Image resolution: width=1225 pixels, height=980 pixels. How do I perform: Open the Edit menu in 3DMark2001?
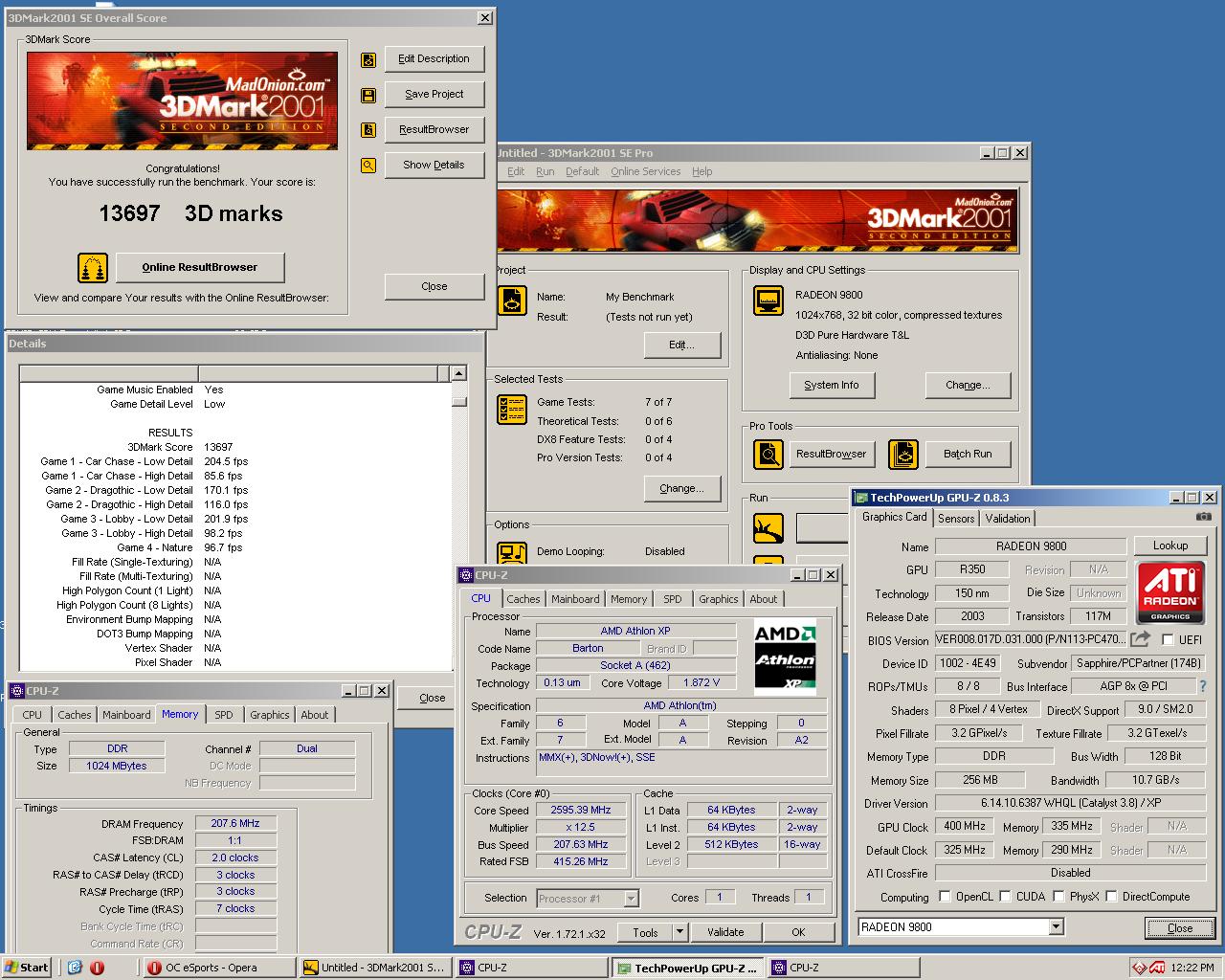point(516,171)
